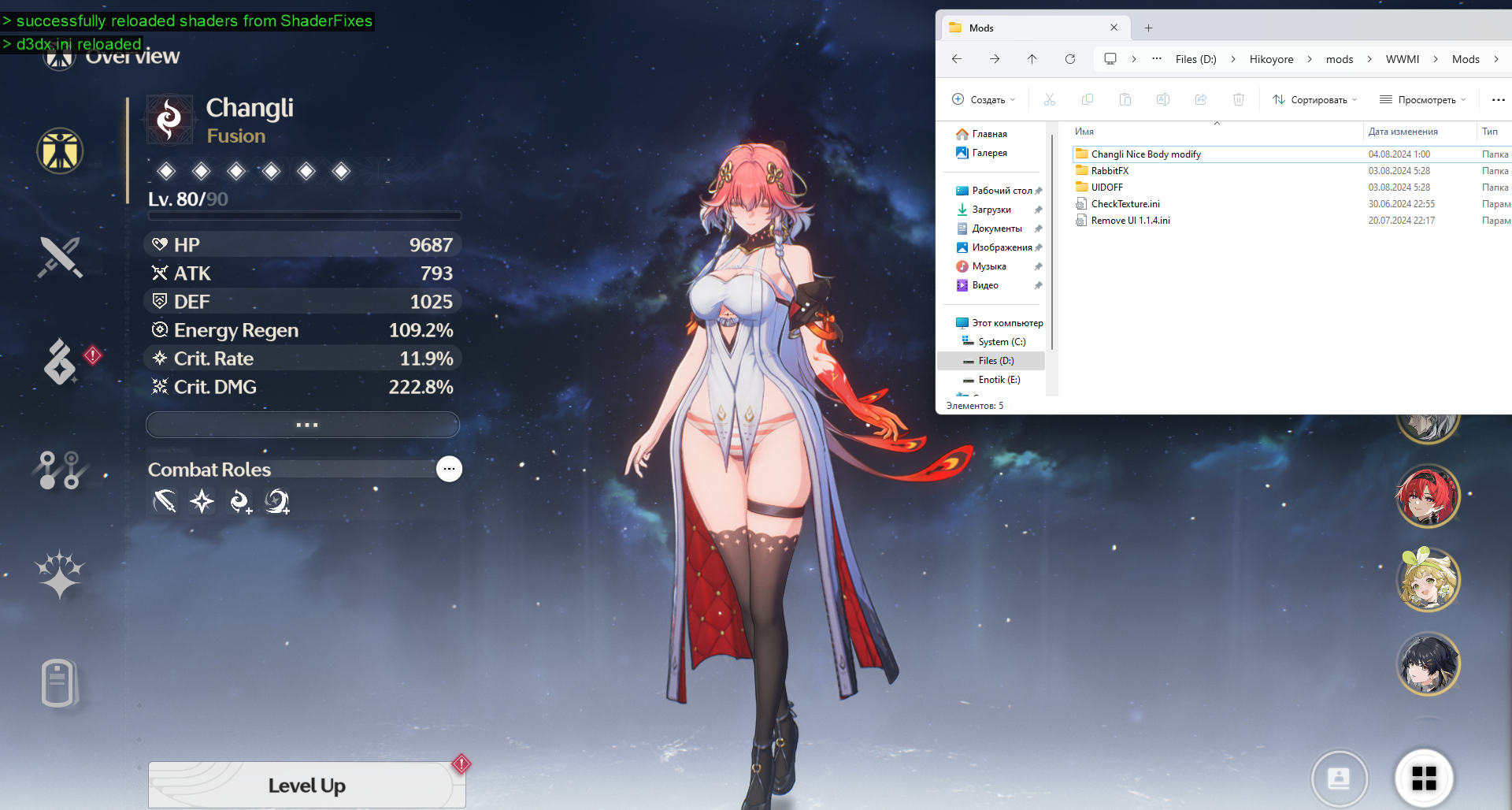Go forward in the Explorer window
Screen dimensions: 1512x810
[x=995, y=59]
